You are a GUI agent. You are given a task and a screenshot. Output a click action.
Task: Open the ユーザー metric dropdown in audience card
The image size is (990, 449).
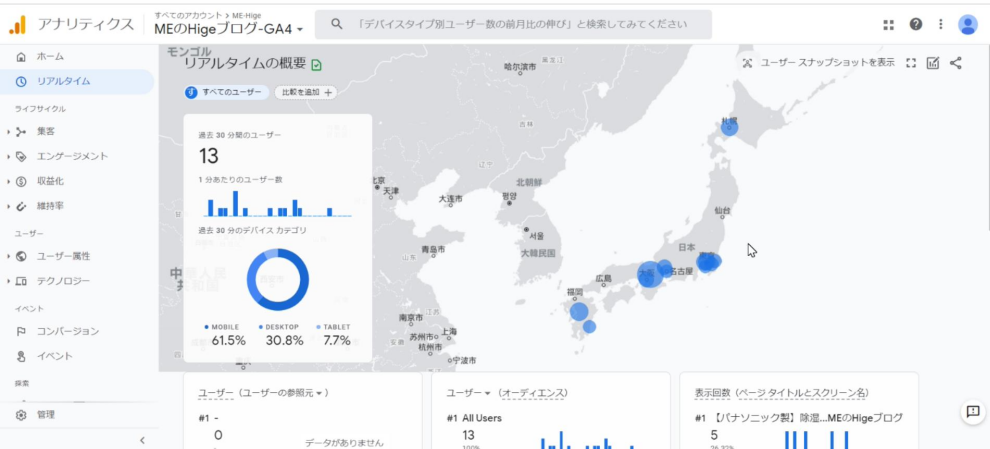coord(468,393)
